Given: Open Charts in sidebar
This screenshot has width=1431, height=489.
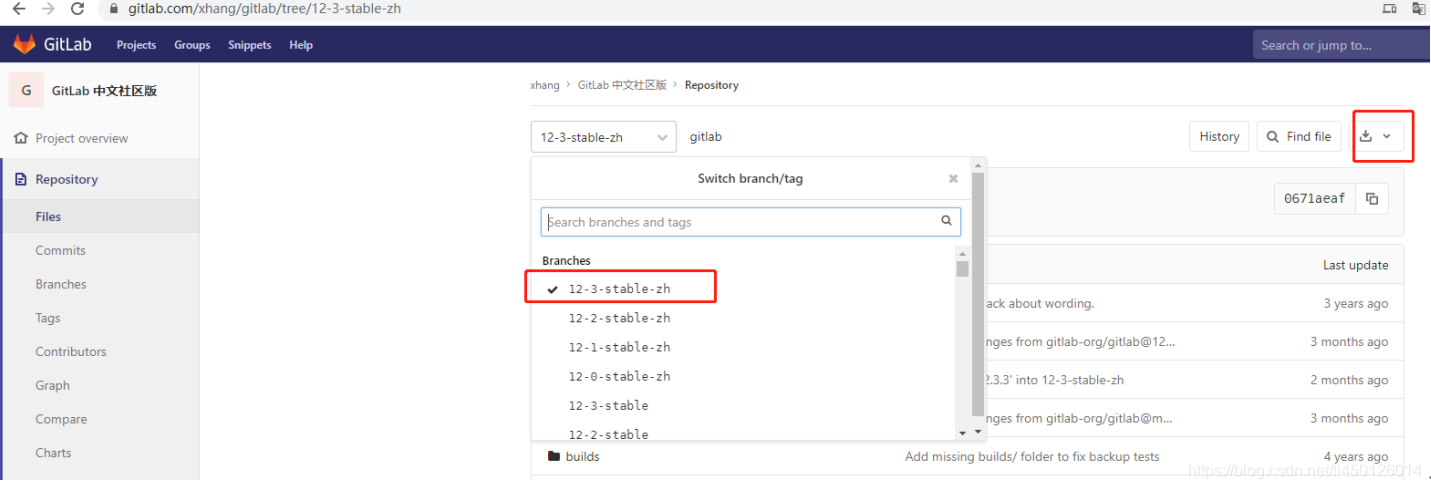Looking at the screenshot, I should (53, 453).
